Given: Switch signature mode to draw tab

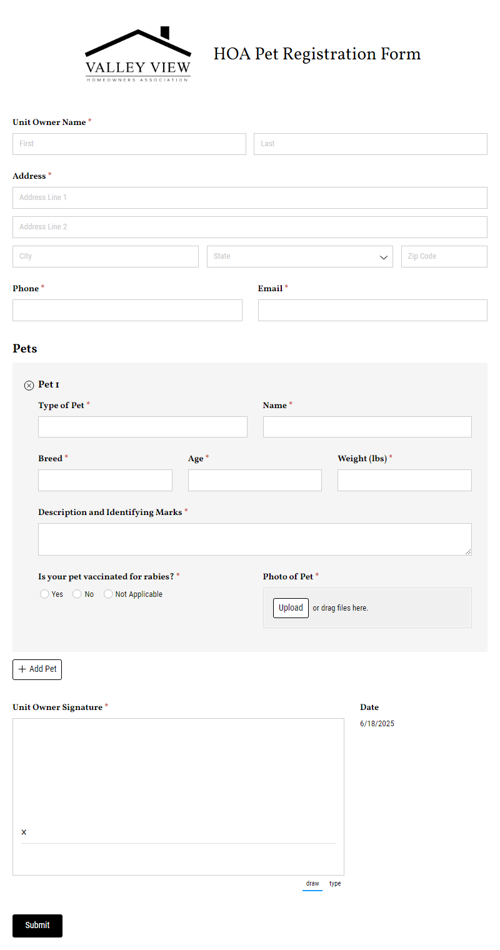Looking at the screenshot, I should pos(312,883).
